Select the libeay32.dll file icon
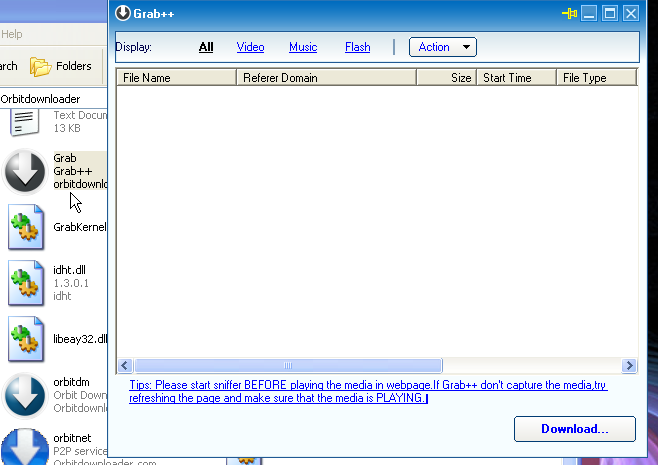The width and height of the screenshot is (658, 465). coord(25,339)
